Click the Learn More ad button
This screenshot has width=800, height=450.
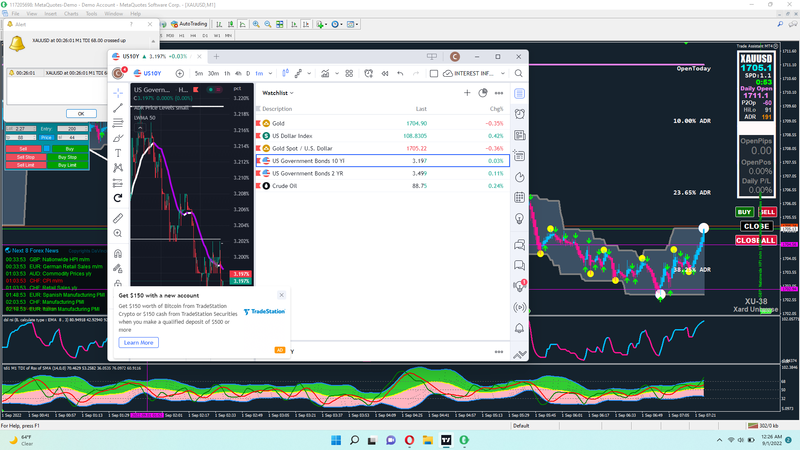(138, 343)
